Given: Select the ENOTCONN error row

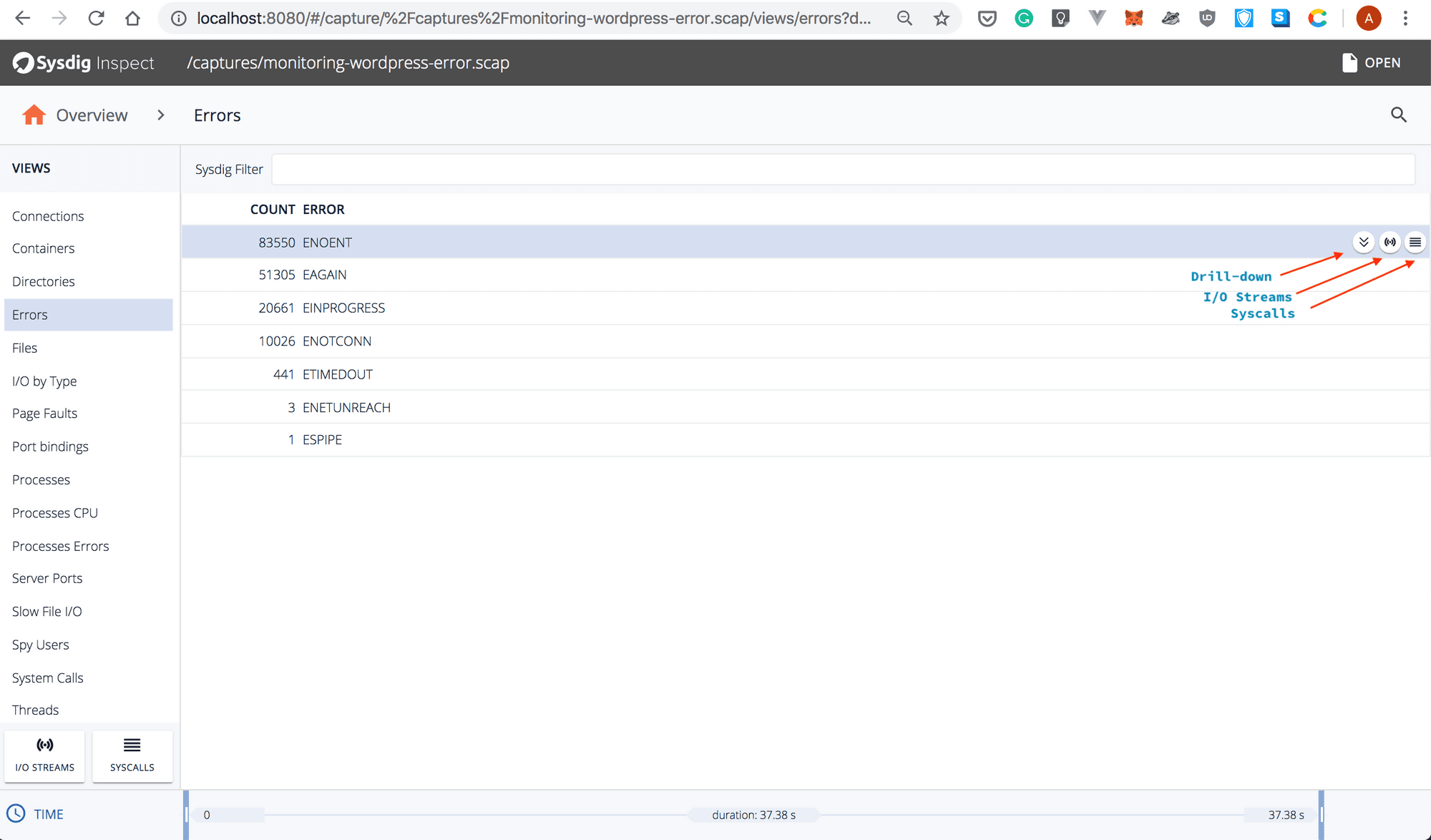Looking at the screenshot, I should (x=805, y=341).
